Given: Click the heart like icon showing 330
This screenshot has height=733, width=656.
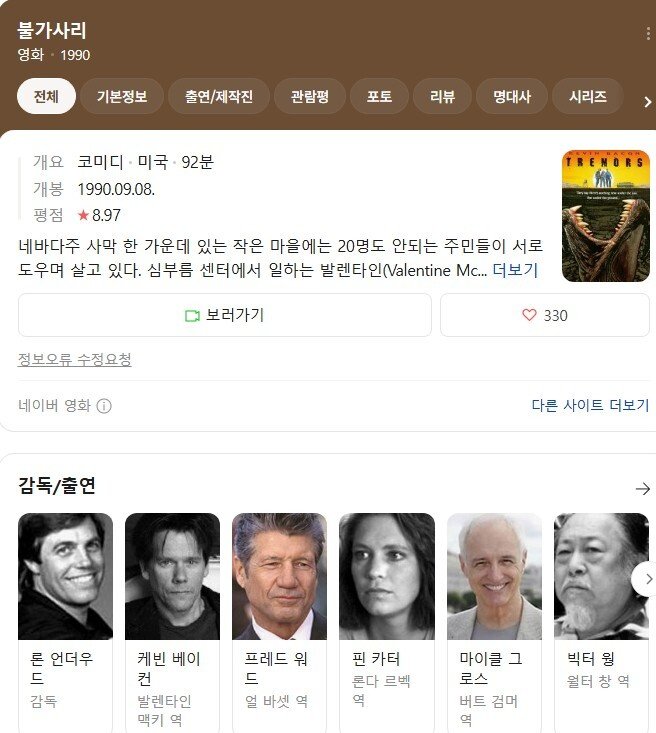Looking at the screenshot, I should [529, 315].
